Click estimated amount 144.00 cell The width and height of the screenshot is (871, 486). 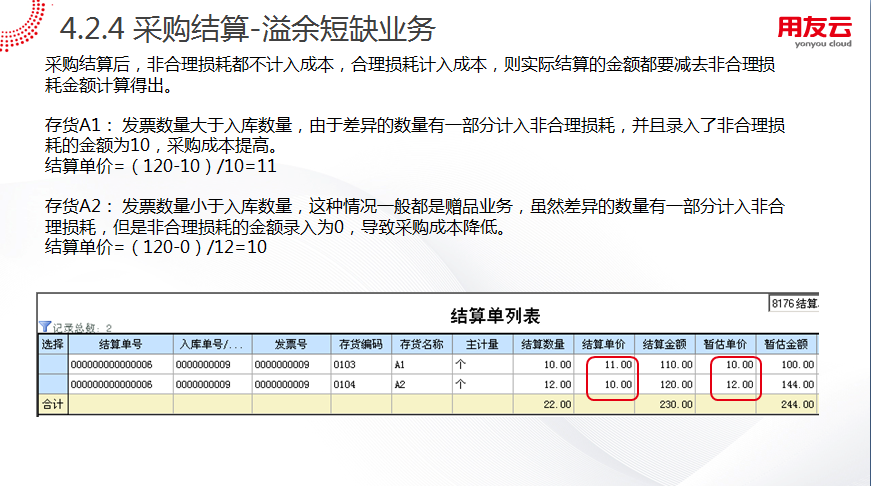click(x=786, y=384)
